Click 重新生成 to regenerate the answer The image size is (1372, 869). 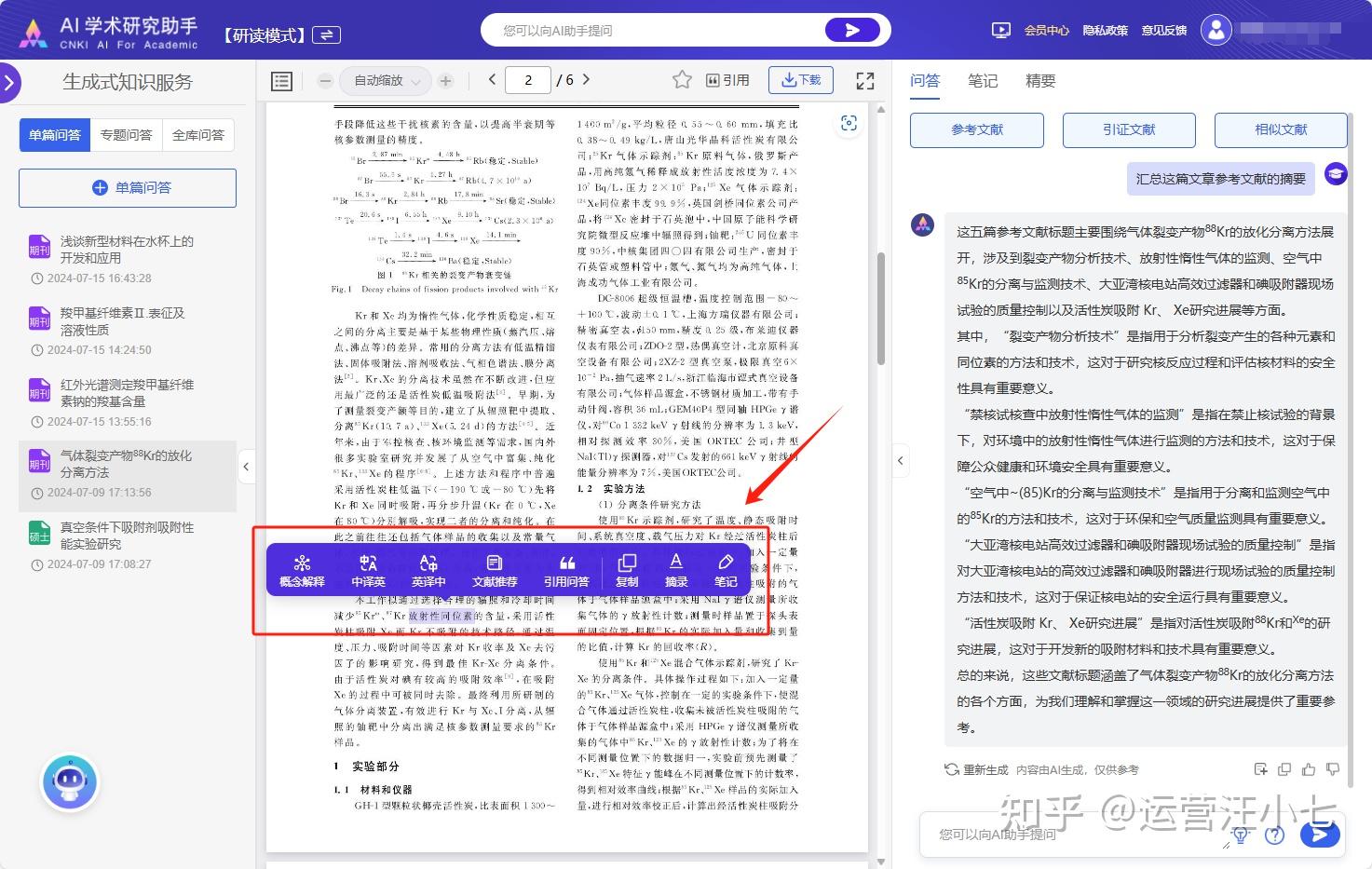point(987,769)
